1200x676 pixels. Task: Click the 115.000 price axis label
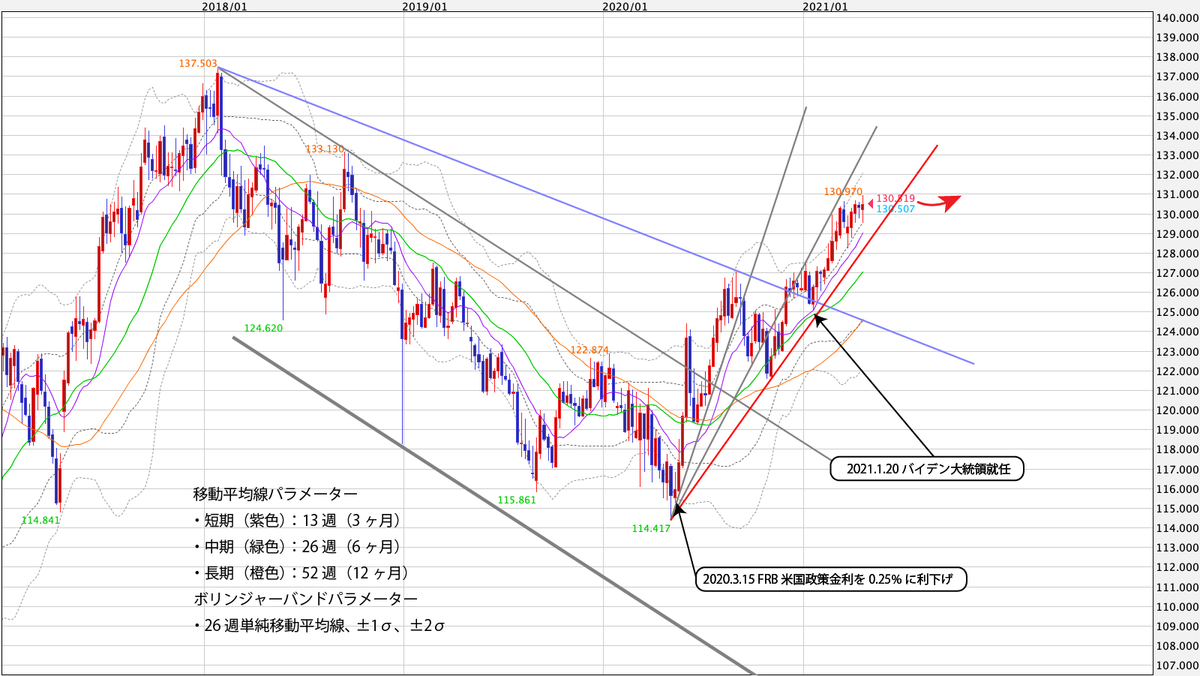(x=1178, y=509)
